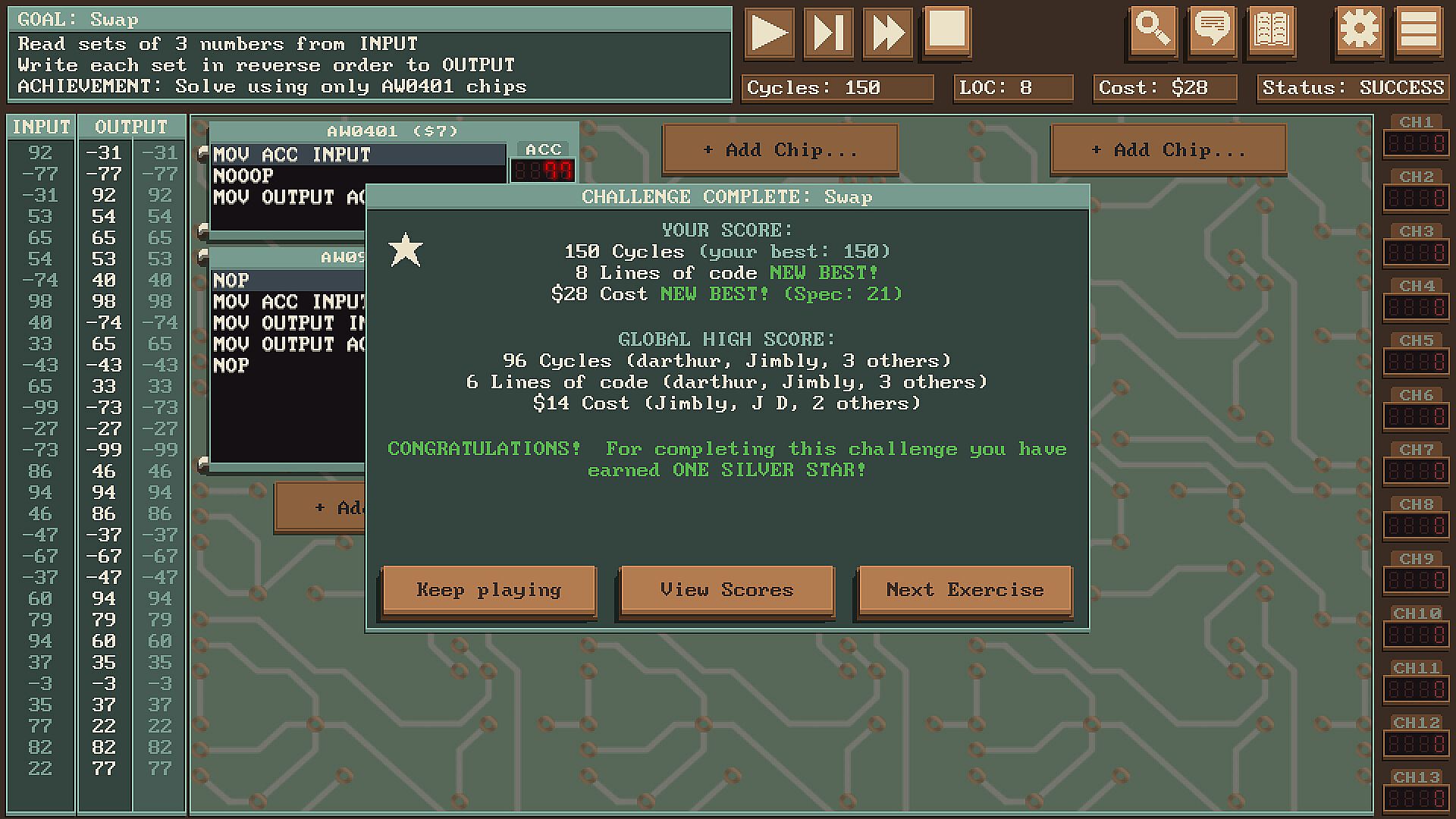Viewport: 1456px width, 819px height.
Task: Select the CH7 channel display
Action: 1416,471
